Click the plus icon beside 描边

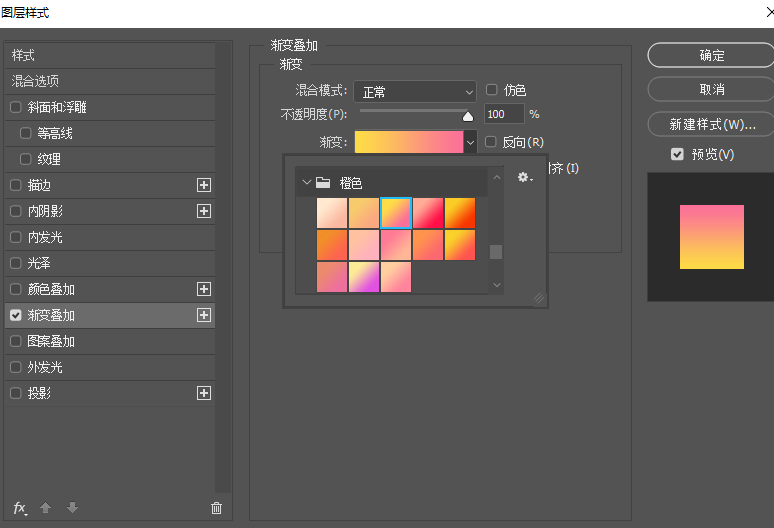204,185
